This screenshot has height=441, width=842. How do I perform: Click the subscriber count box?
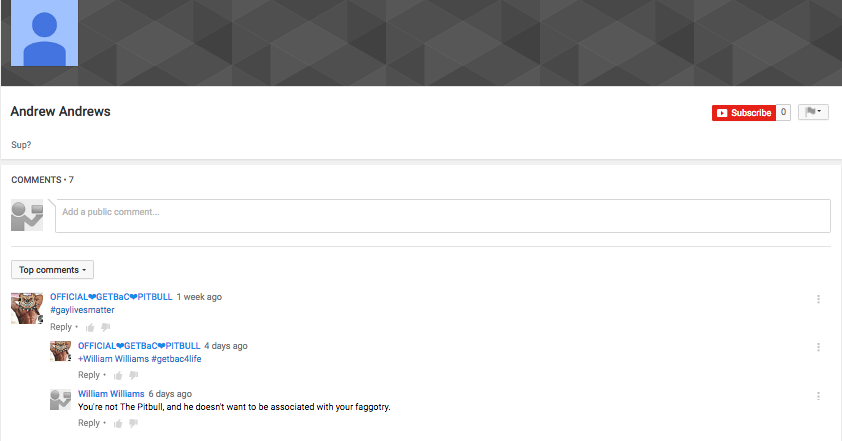tap(783, 112)
